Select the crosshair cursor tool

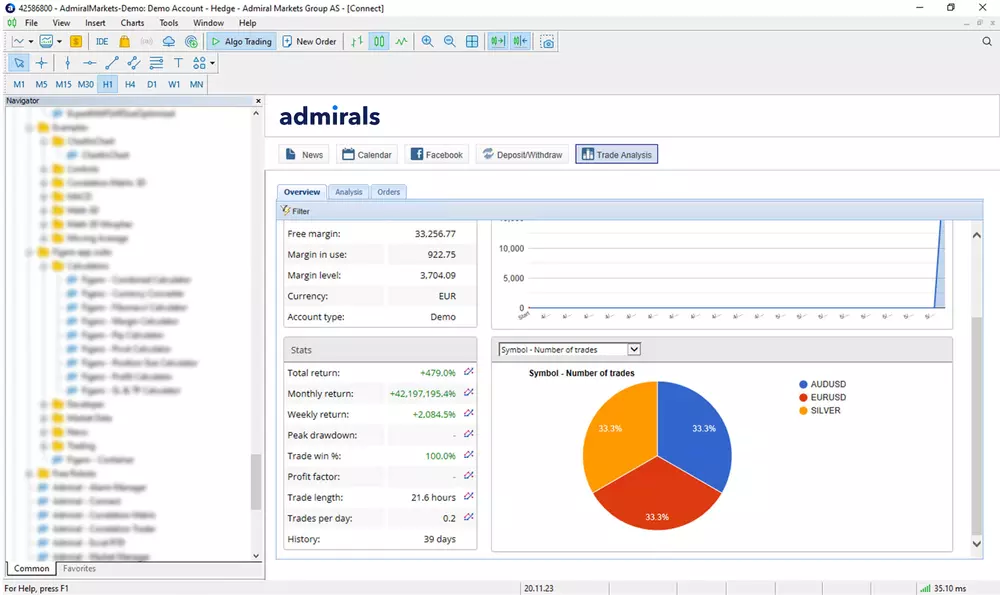coord(42,63)
